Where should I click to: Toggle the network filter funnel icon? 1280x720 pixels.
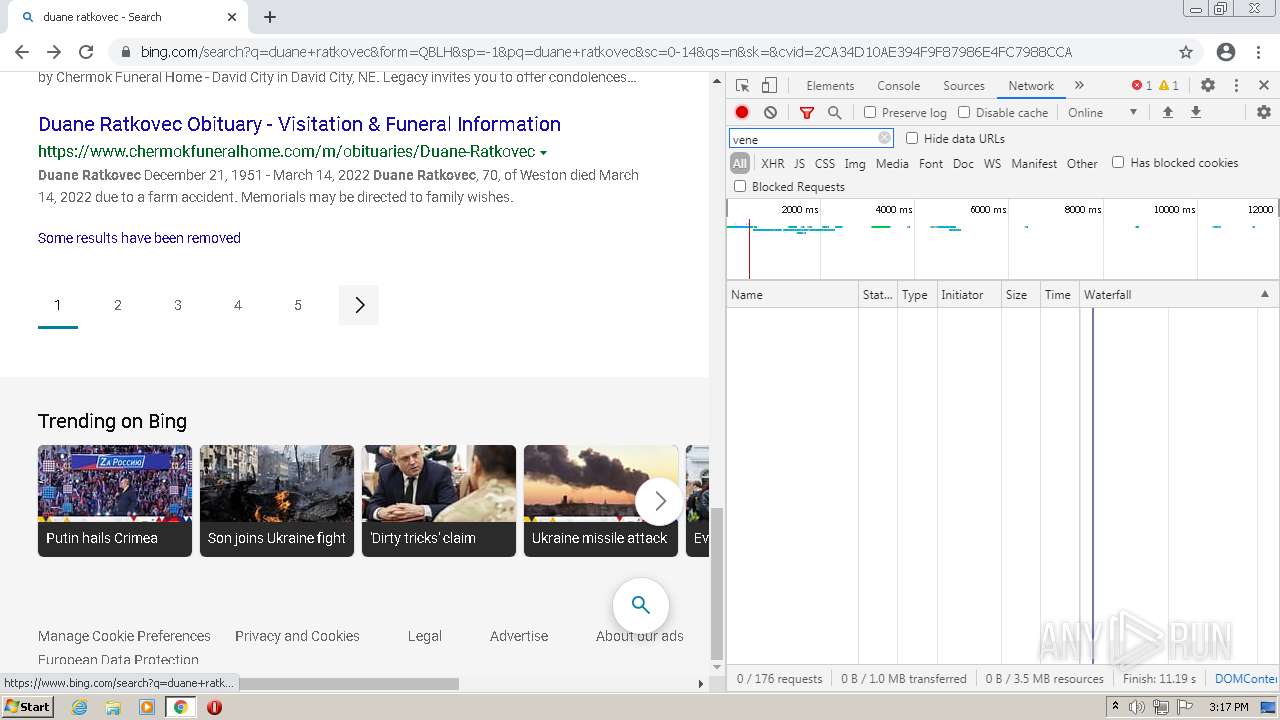[x=807, y=113]
